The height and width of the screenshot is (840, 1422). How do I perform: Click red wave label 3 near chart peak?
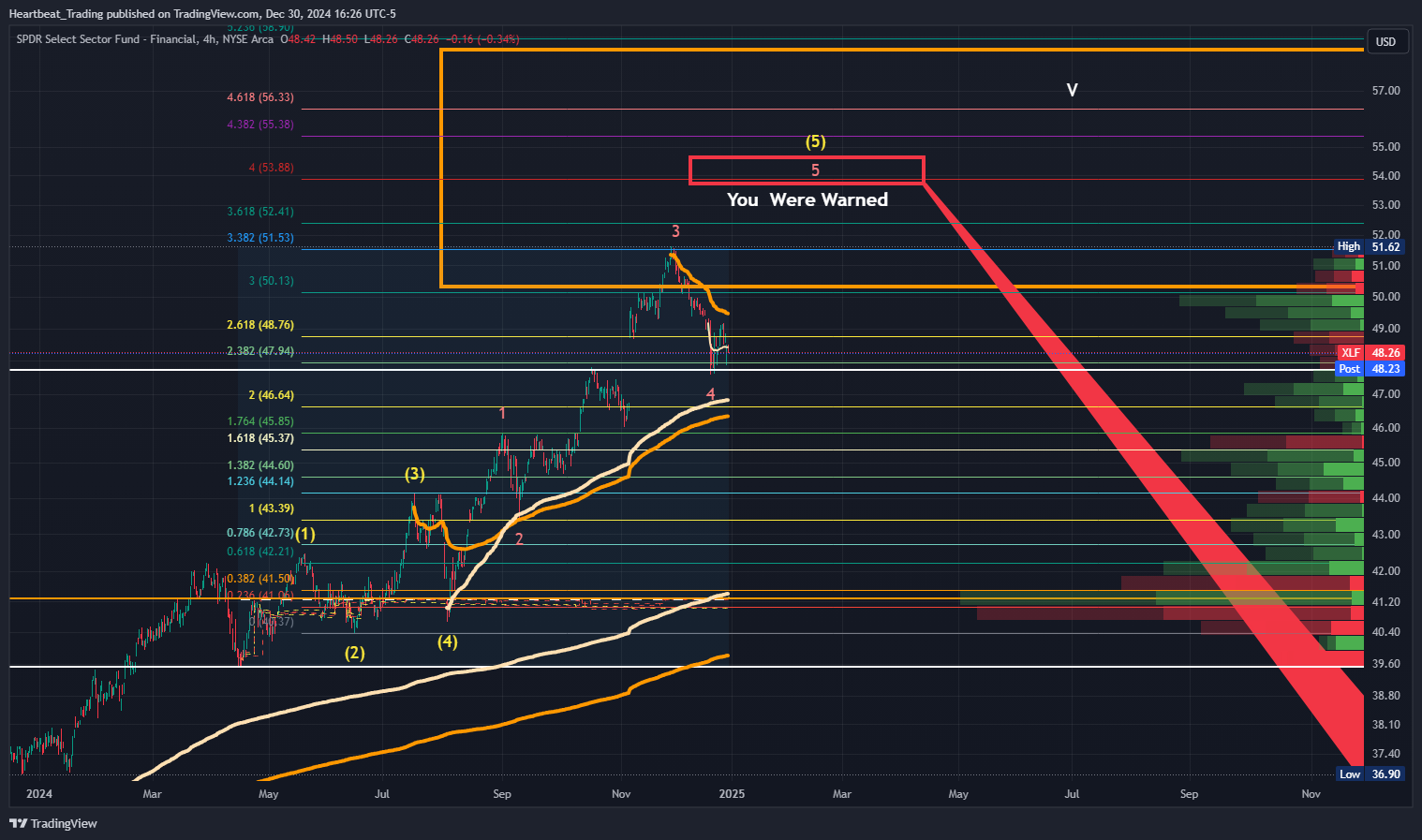[675, 231]
